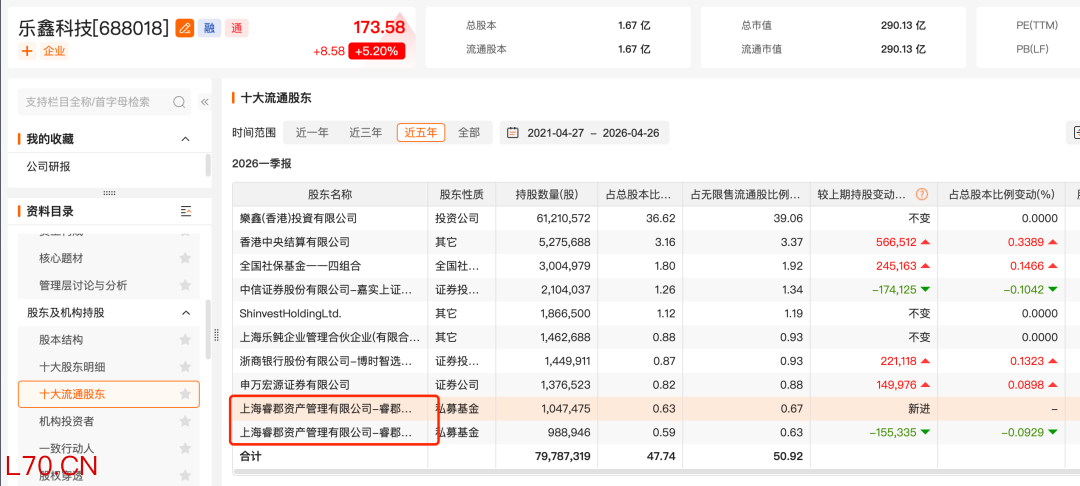Click the help icon beside 较上期持股变动 header
This screenshot has height=486, width=1080.
pyautogui.click(x=921, y=194)
